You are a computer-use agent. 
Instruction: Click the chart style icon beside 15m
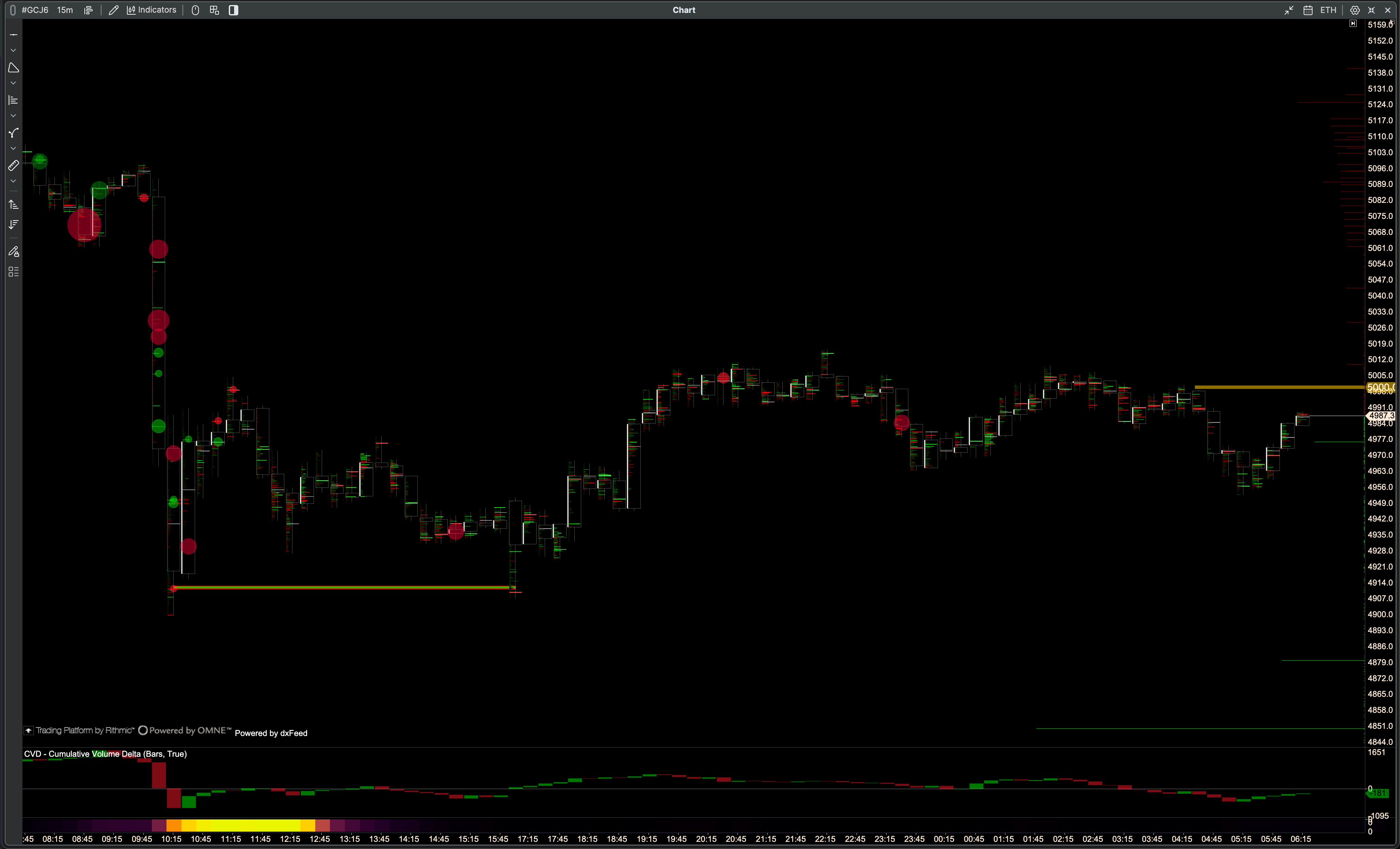tap(88, 10)
